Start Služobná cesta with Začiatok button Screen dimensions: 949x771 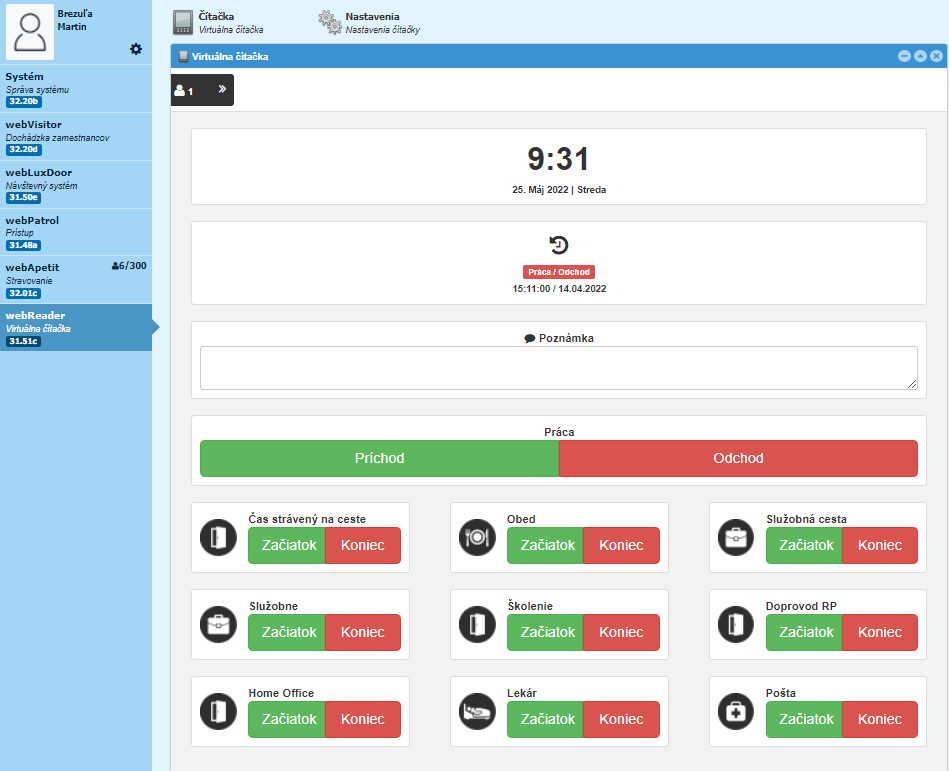click(x=804, y=545)
